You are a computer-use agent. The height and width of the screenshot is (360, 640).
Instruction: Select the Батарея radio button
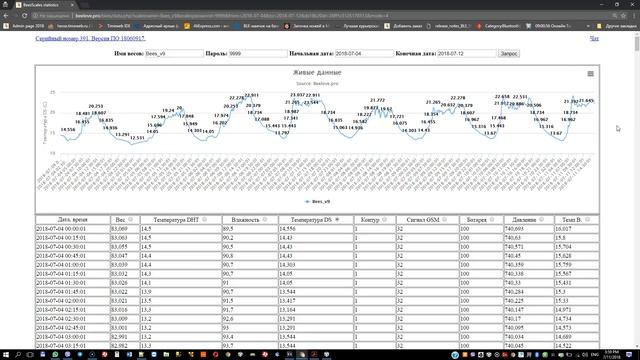point(492,220)
